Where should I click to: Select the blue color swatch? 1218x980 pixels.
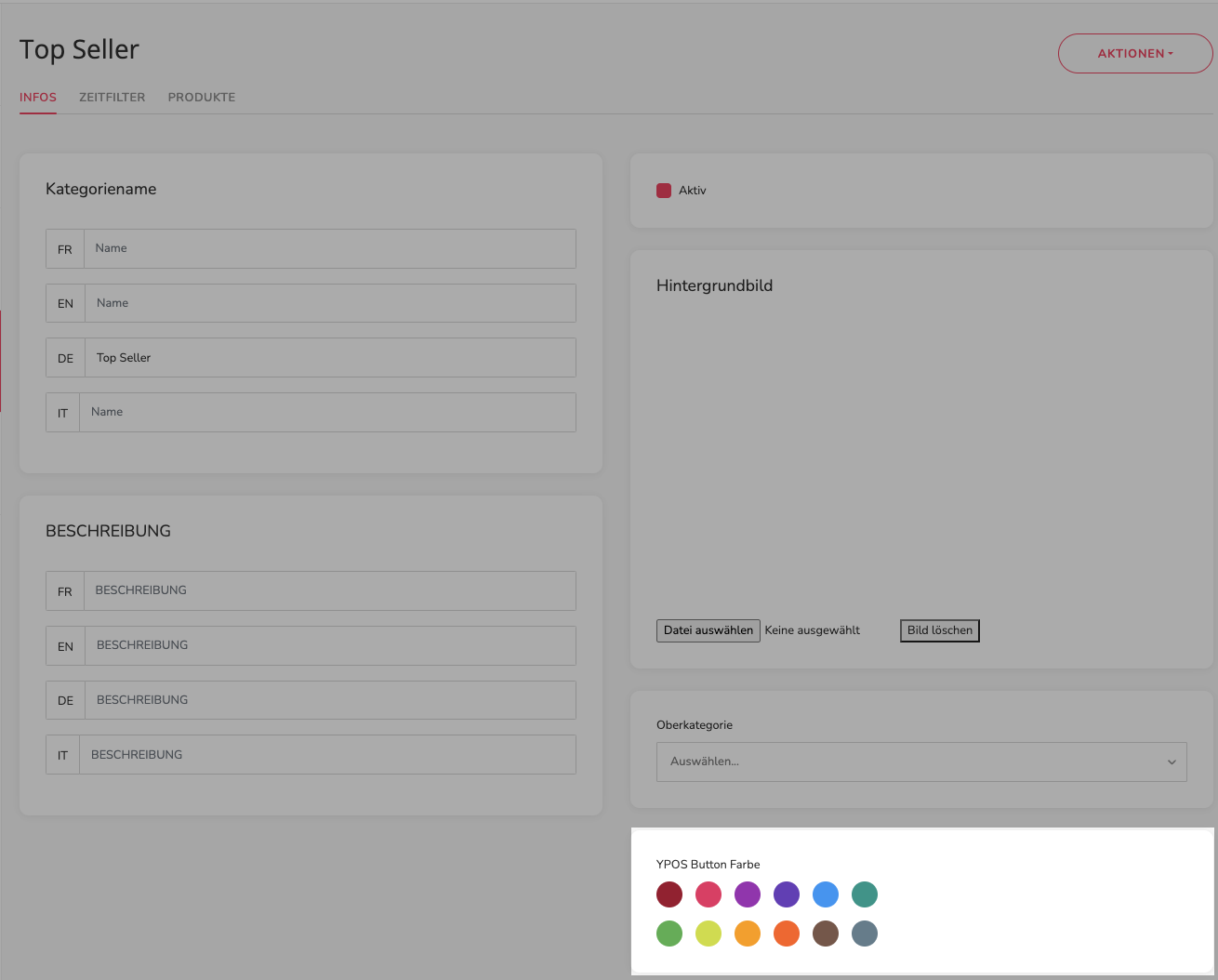[826, 894]
